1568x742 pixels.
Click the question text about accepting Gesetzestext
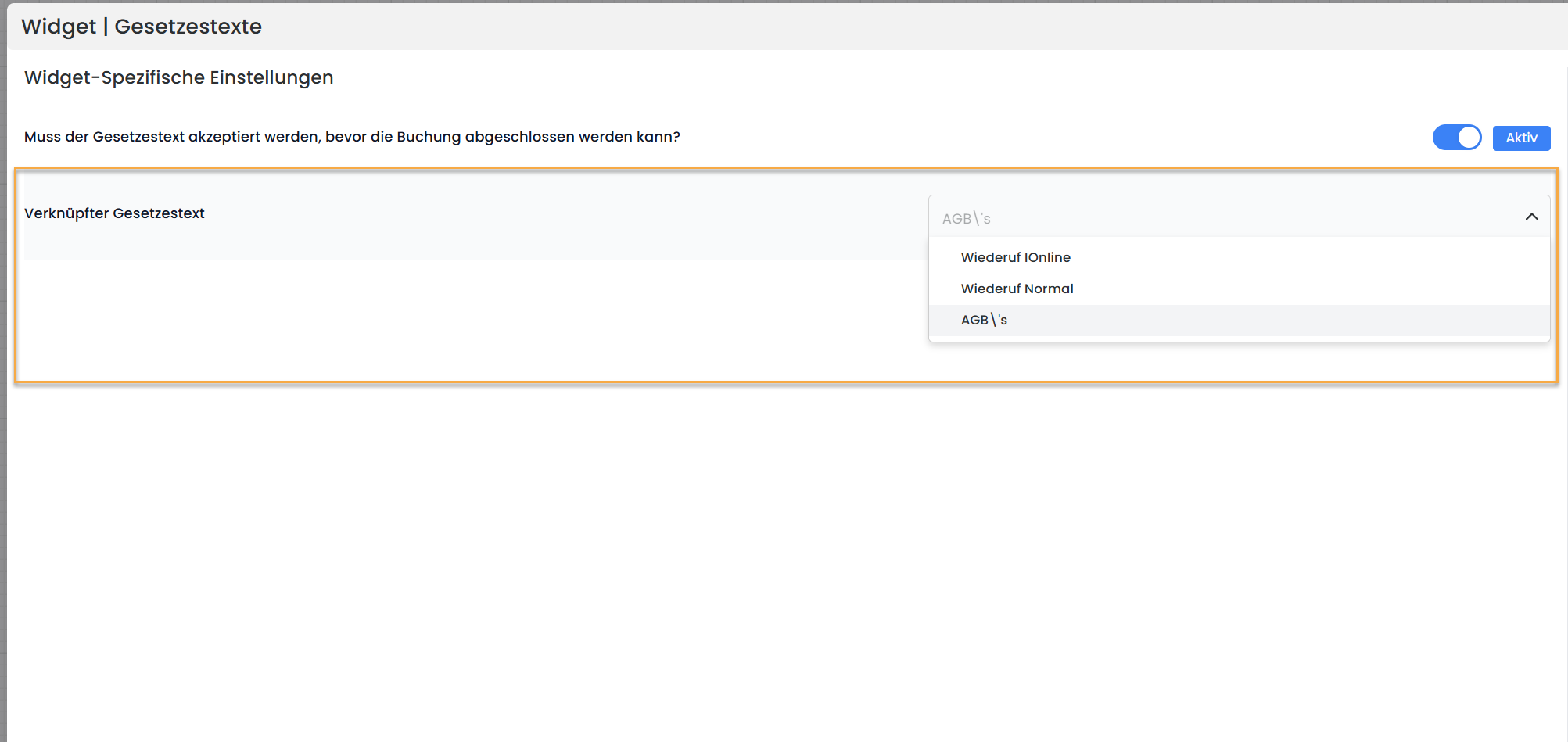click(x=352, y=137)
